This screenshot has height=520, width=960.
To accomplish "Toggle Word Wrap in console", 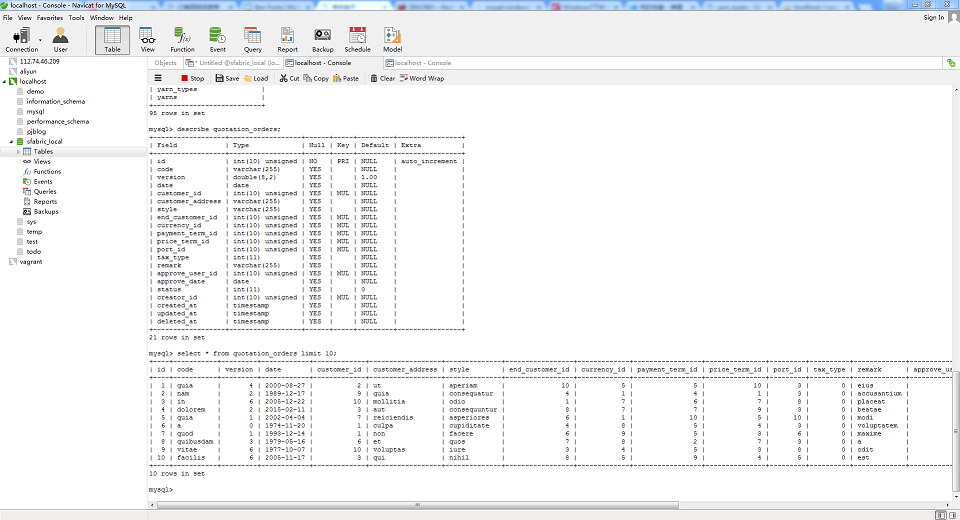I will pos(422,78).
